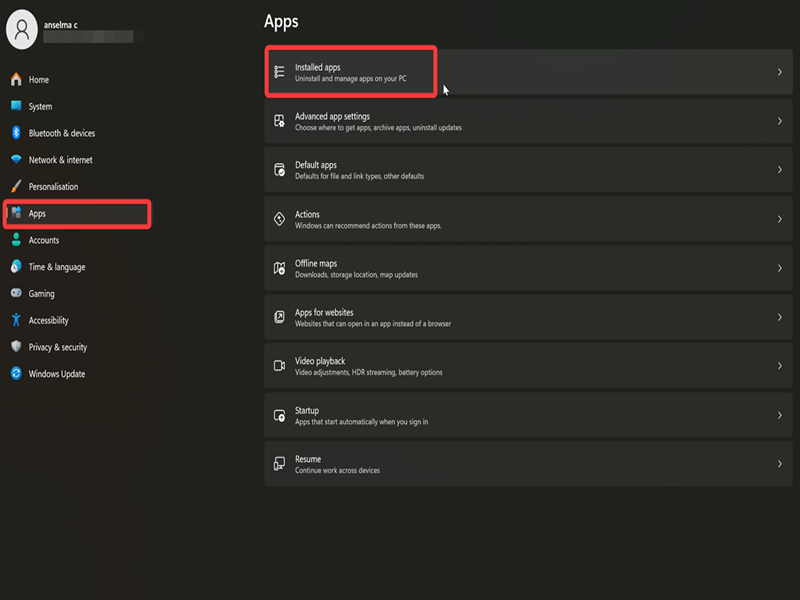Open the Personalisation settings section
Image resolution: width=800 pixels, height=600 pixels.
53,187
